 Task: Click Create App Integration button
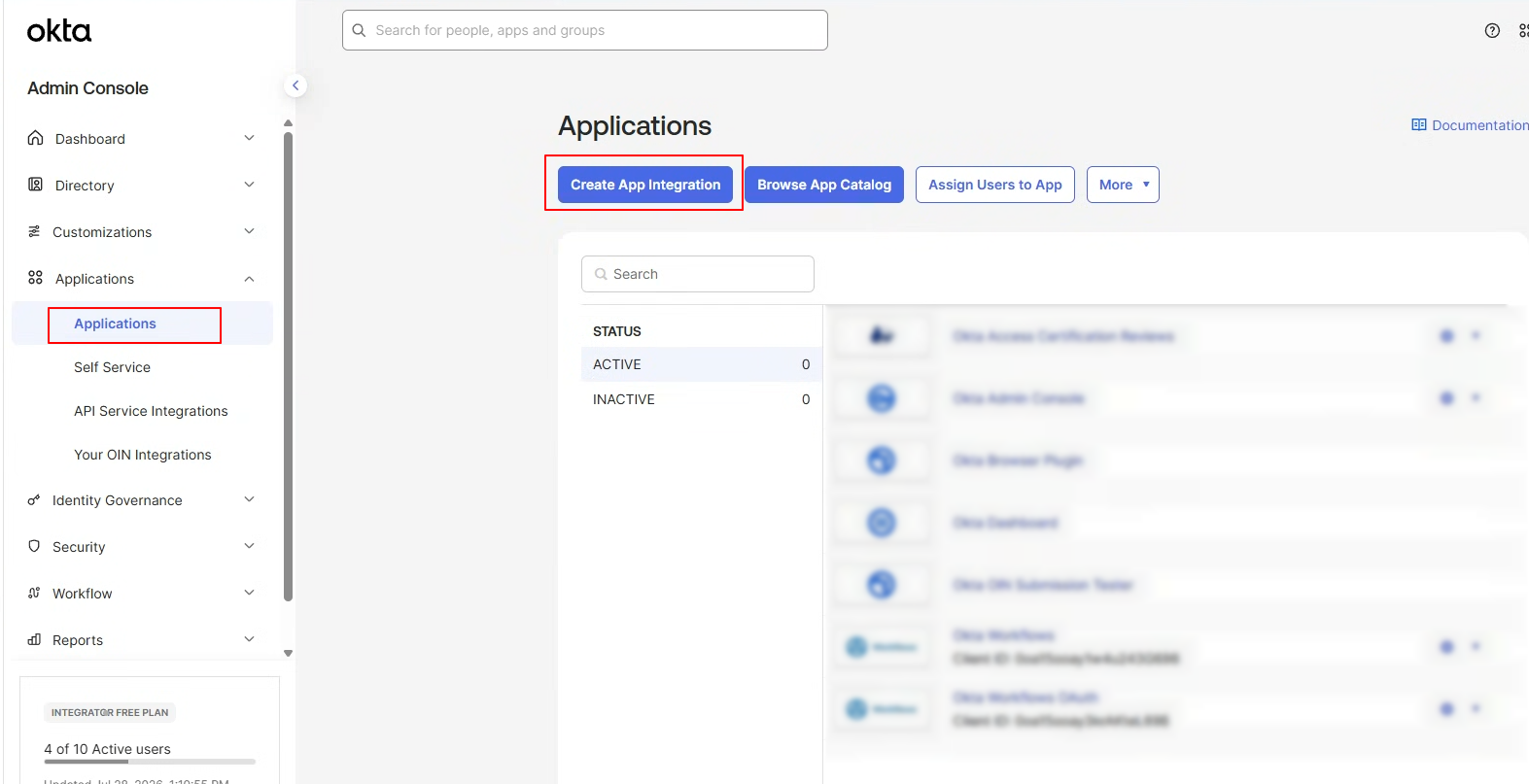point(645,185)
